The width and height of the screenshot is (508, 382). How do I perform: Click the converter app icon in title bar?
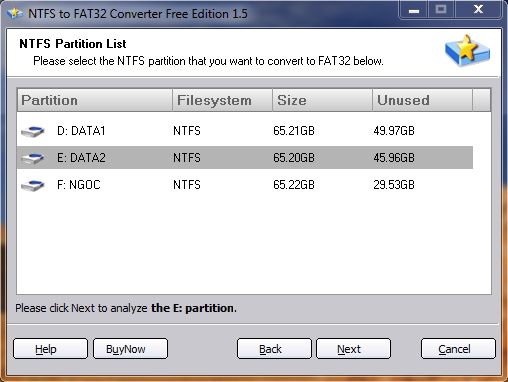tap(15, 14)
